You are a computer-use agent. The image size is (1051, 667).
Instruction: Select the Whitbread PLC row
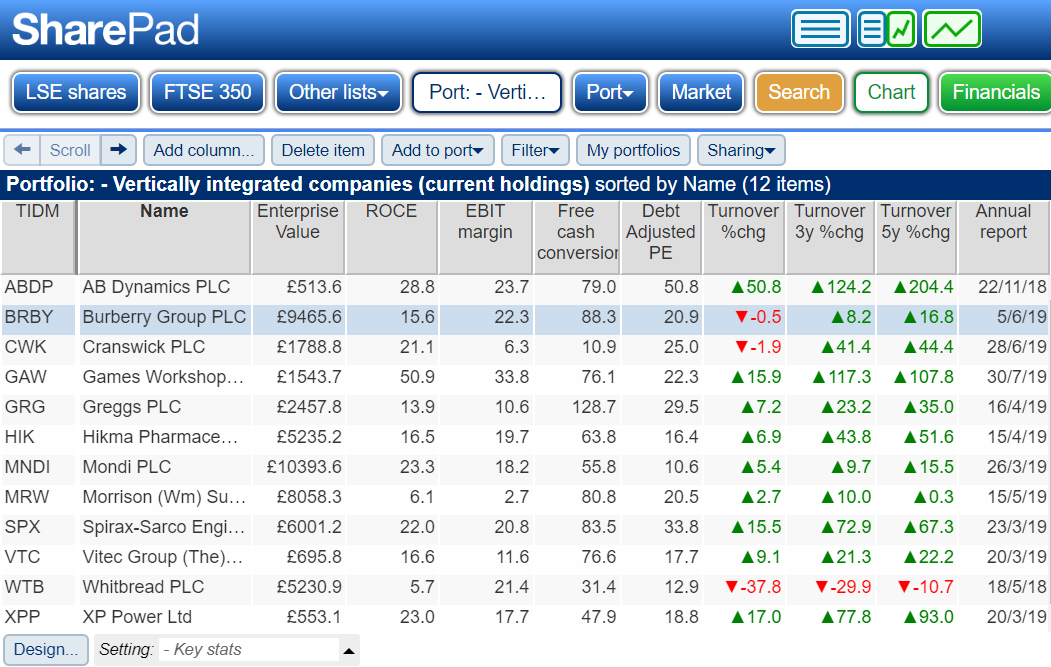pos(526,587)
